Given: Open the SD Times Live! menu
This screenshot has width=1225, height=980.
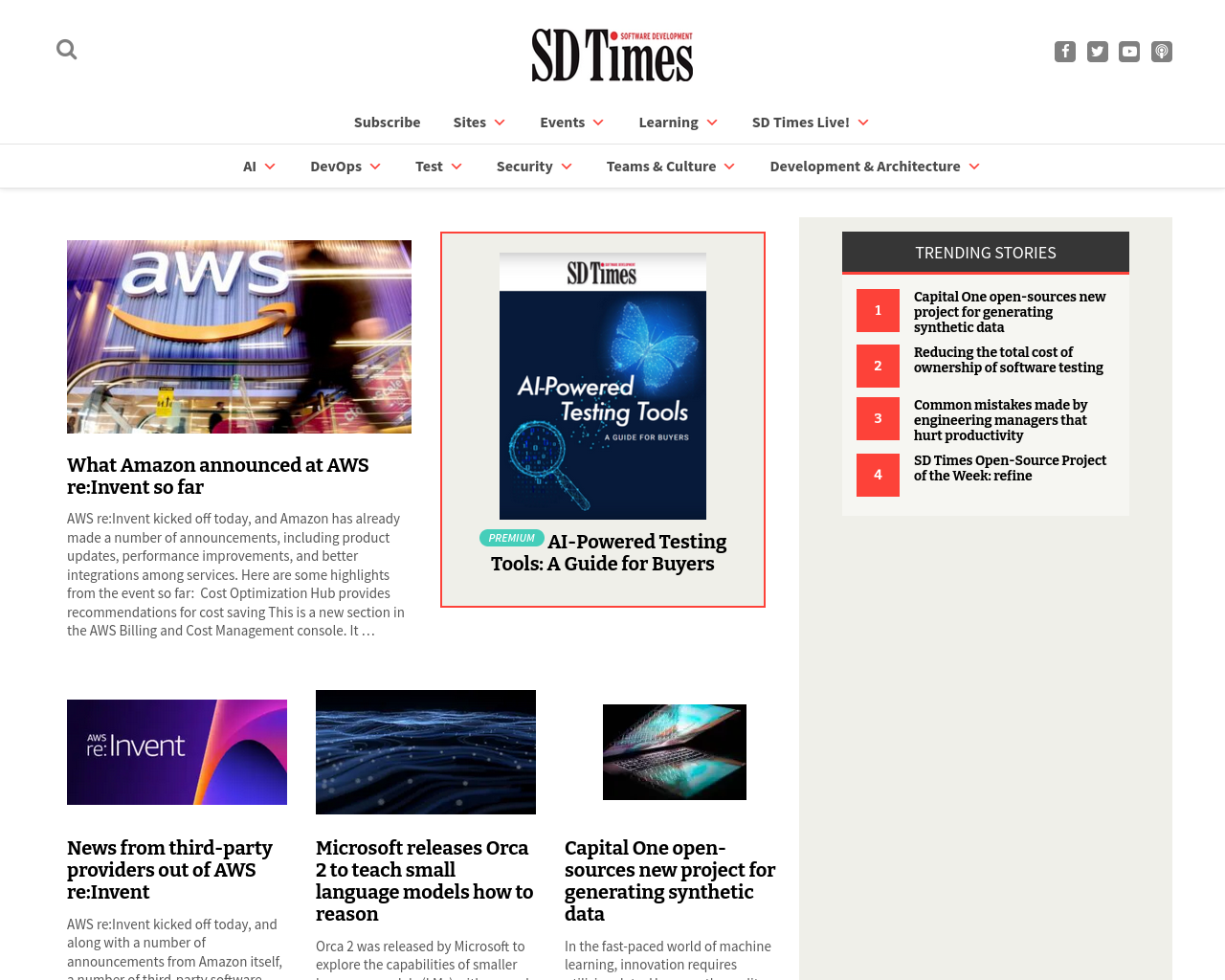Looking at the screenshot, I should coord(800,122).
